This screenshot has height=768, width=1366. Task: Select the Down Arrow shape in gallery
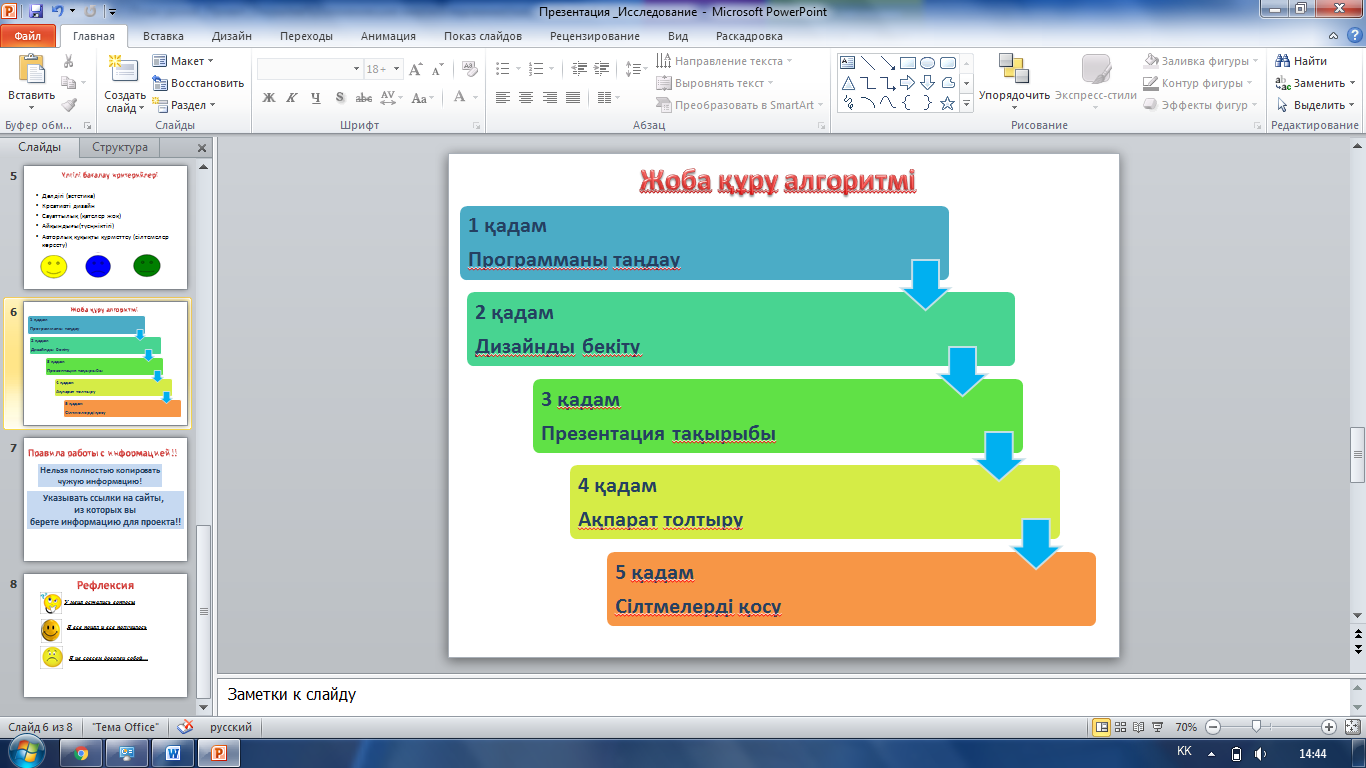point(927,82)
